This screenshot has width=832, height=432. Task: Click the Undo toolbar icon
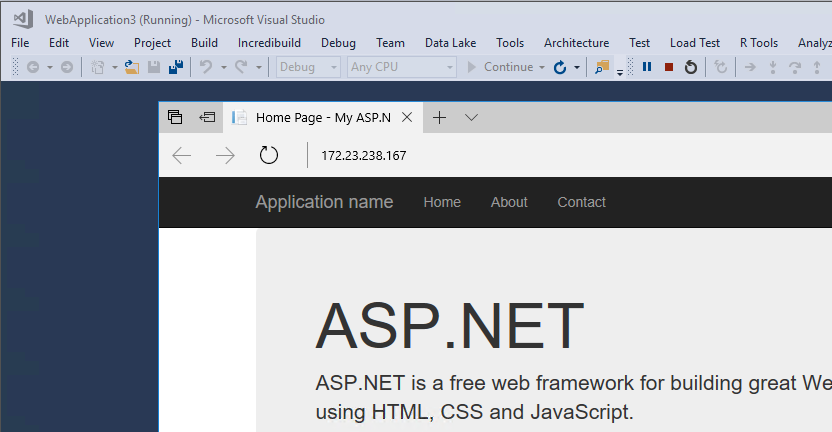(206, 67)
